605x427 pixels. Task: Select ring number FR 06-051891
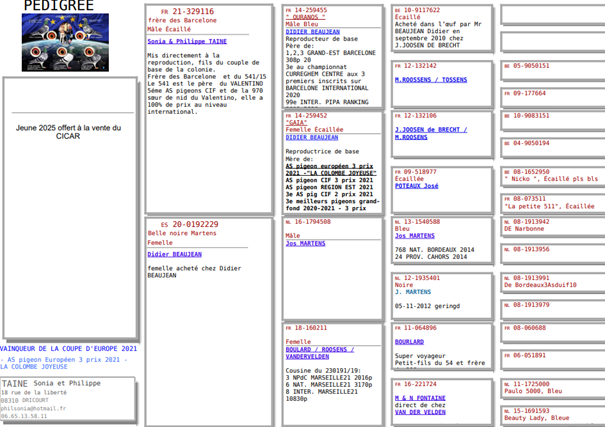click(x=525, y=355)
